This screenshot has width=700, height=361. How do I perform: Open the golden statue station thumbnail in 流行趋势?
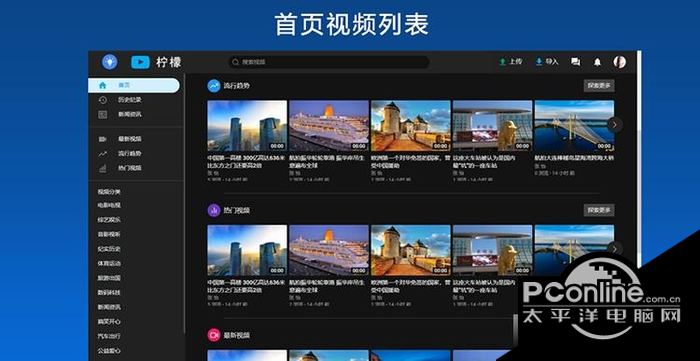point(492,126)
